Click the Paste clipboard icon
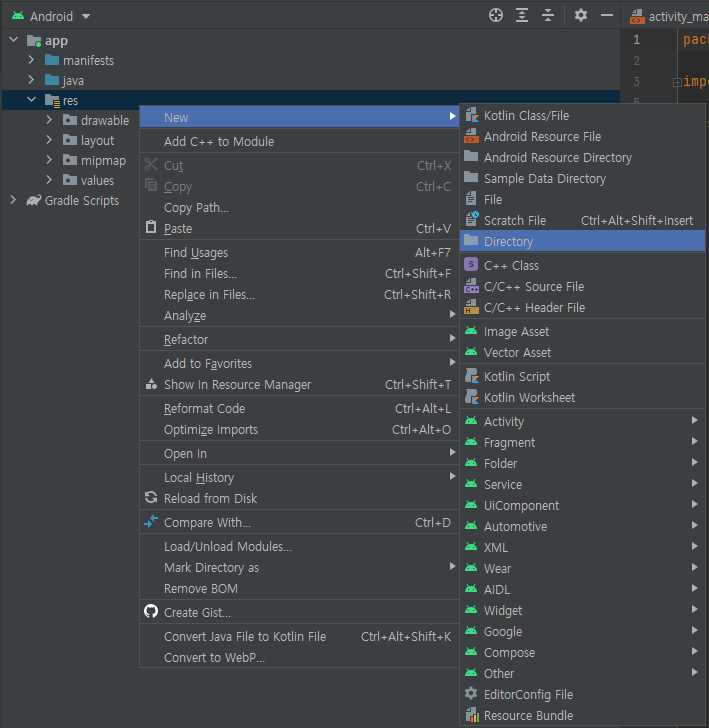This screenshot has height=728, width=709. pyautogui.click(x=151, y=228)
